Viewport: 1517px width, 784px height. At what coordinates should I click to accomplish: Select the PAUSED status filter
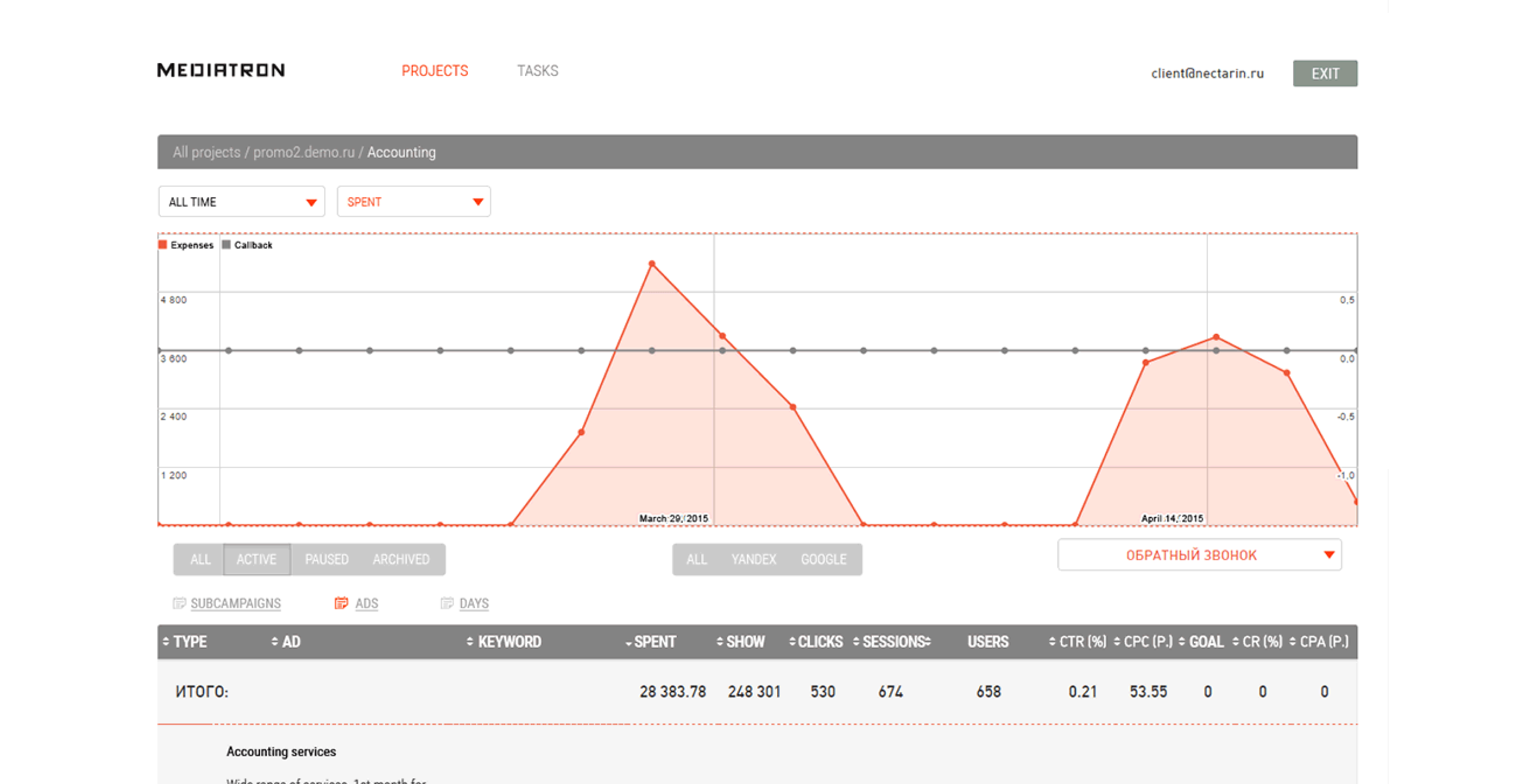(326, 560)
